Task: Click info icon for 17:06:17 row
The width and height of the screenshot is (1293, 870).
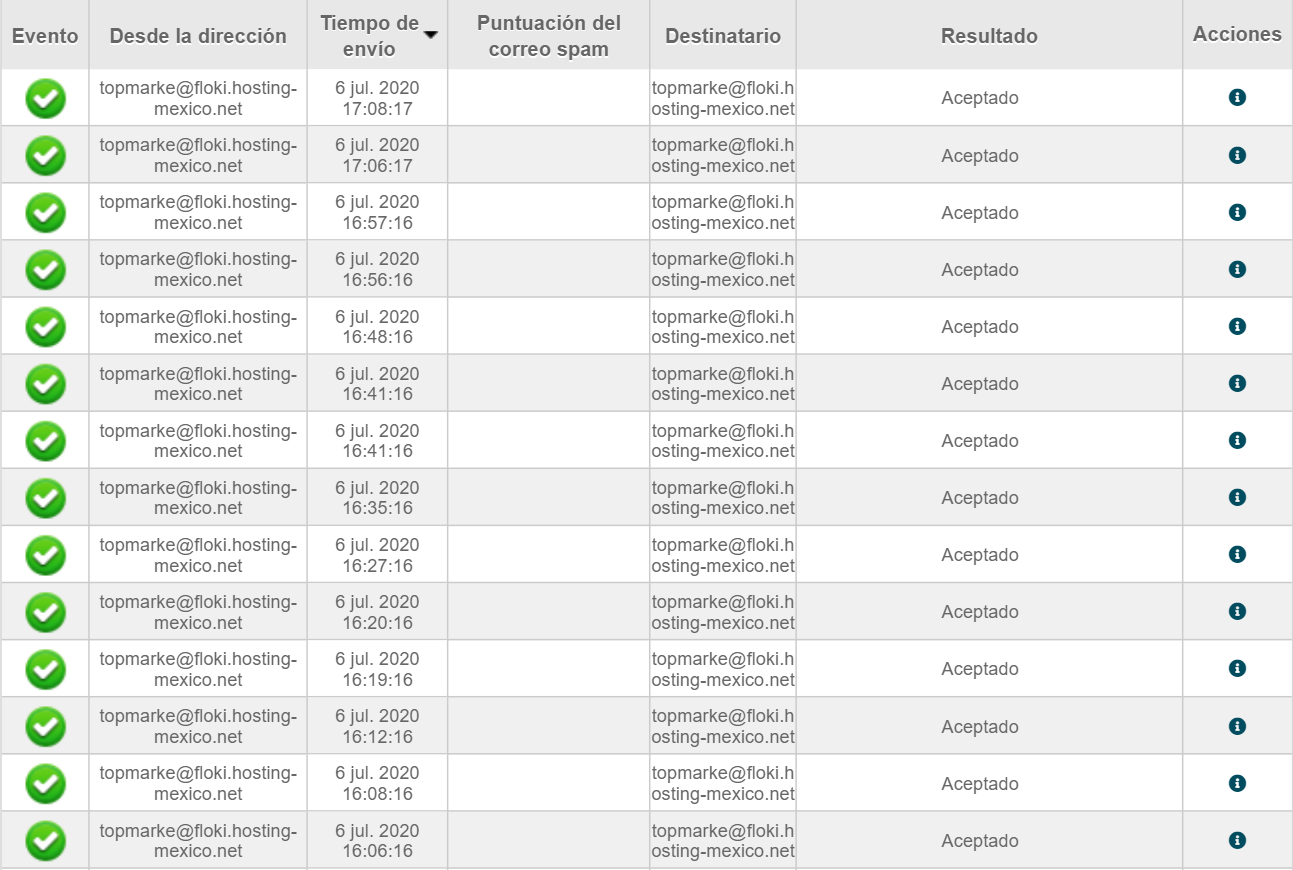Action: tap(1237, 155)
